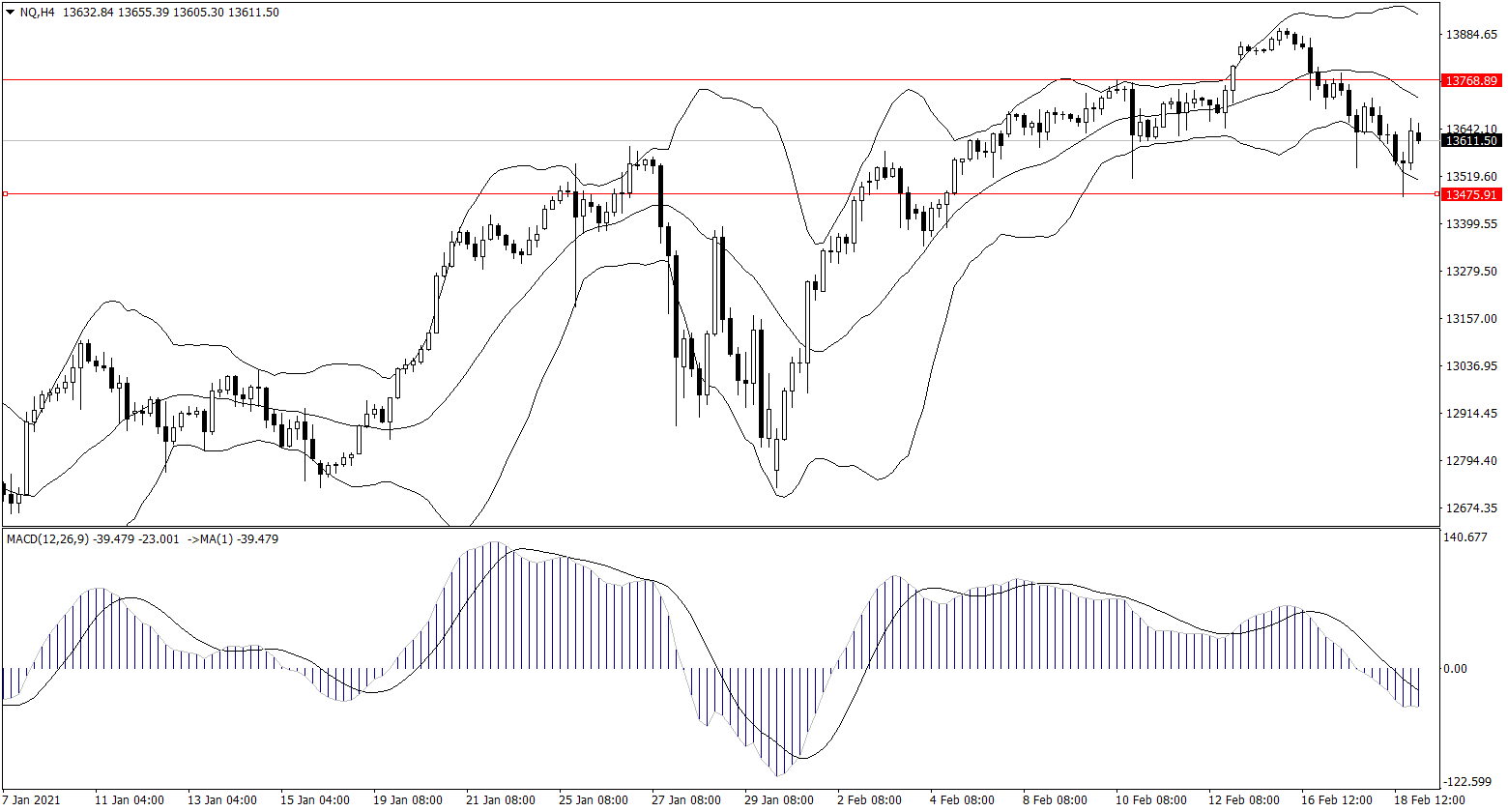Click the triangle arrow before NQ,H4
The width and height of the screenshot is (1508, 812).
[x=10, y=13]
